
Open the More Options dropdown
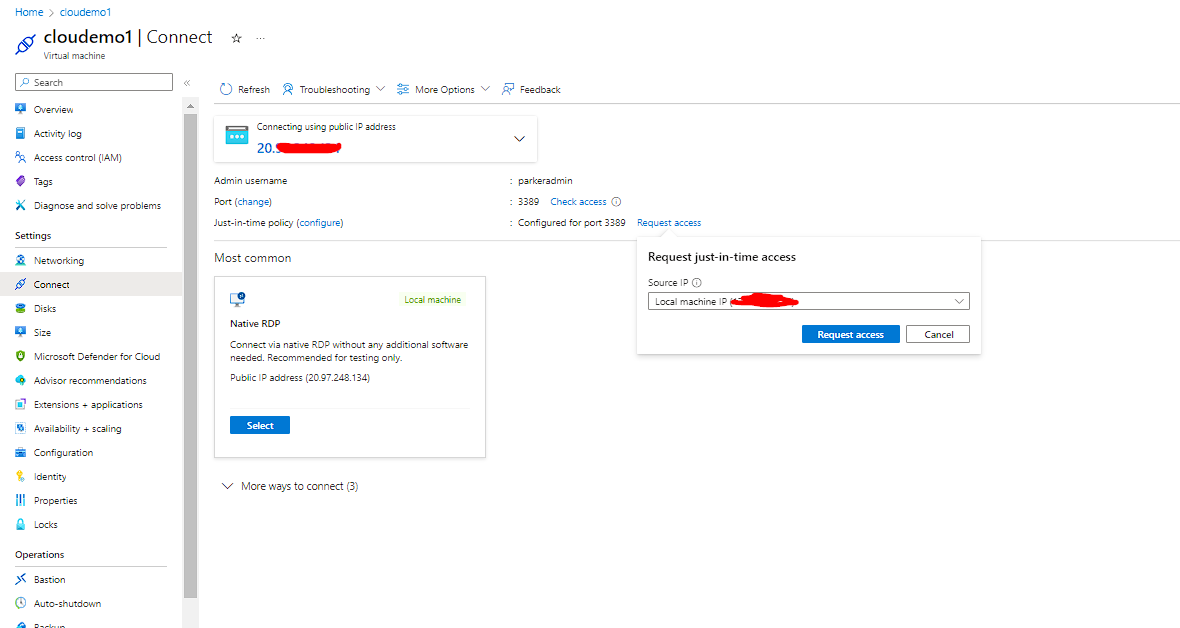(x=443, y=90)
